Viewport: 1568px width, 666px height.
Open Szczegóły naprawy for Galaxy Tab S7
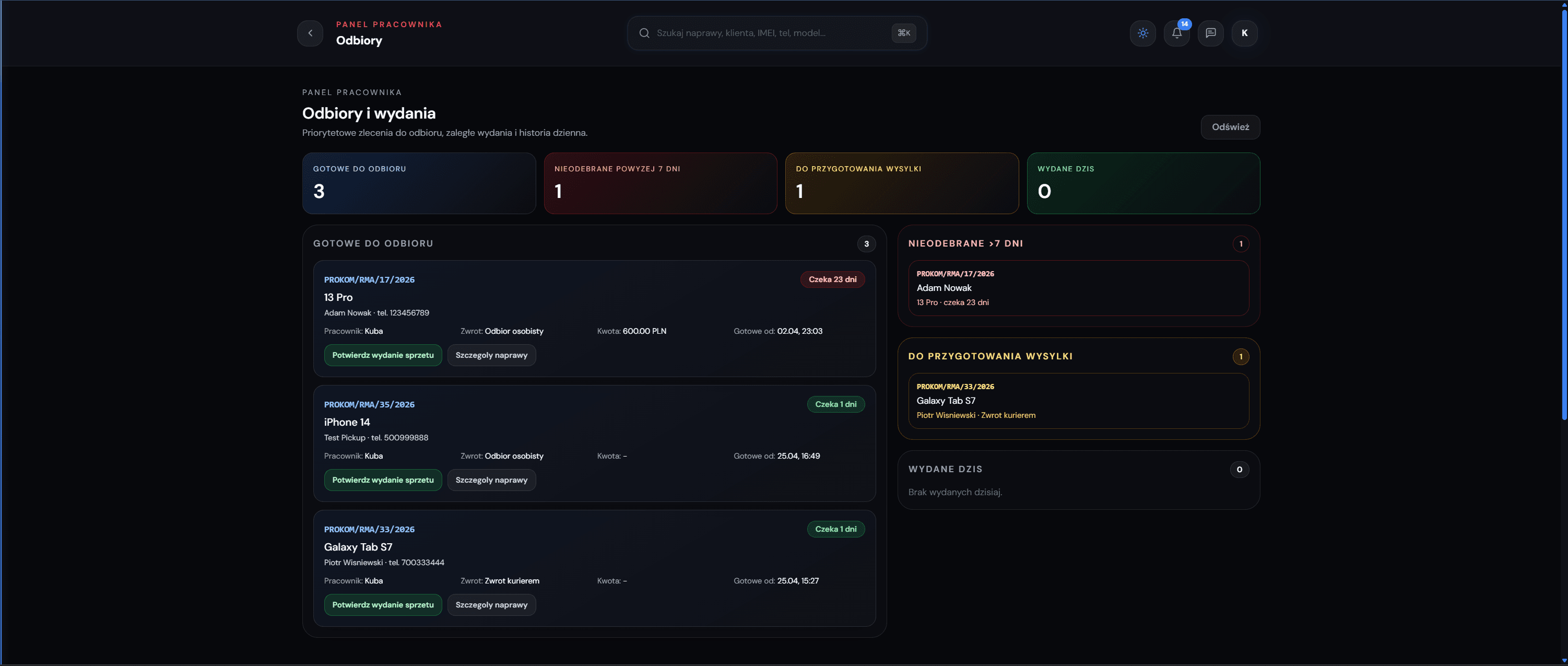(491, 605)
